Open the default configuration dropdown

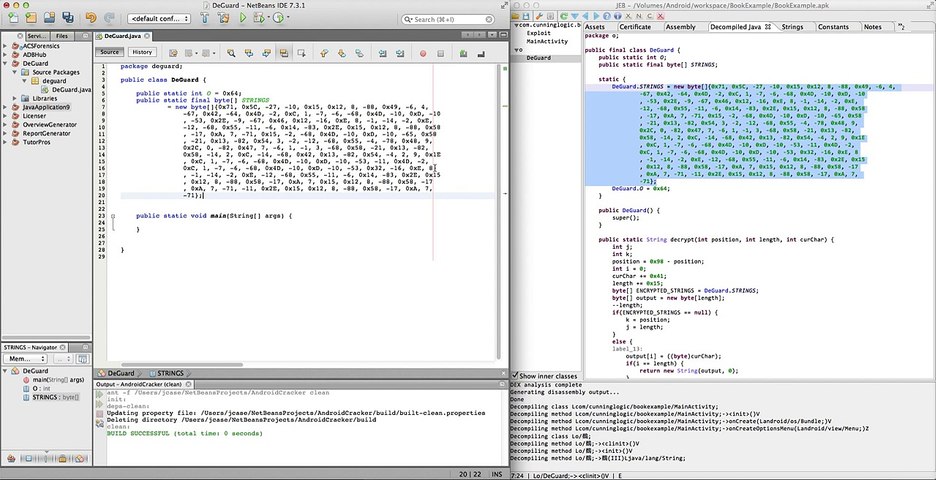point(159,19)
